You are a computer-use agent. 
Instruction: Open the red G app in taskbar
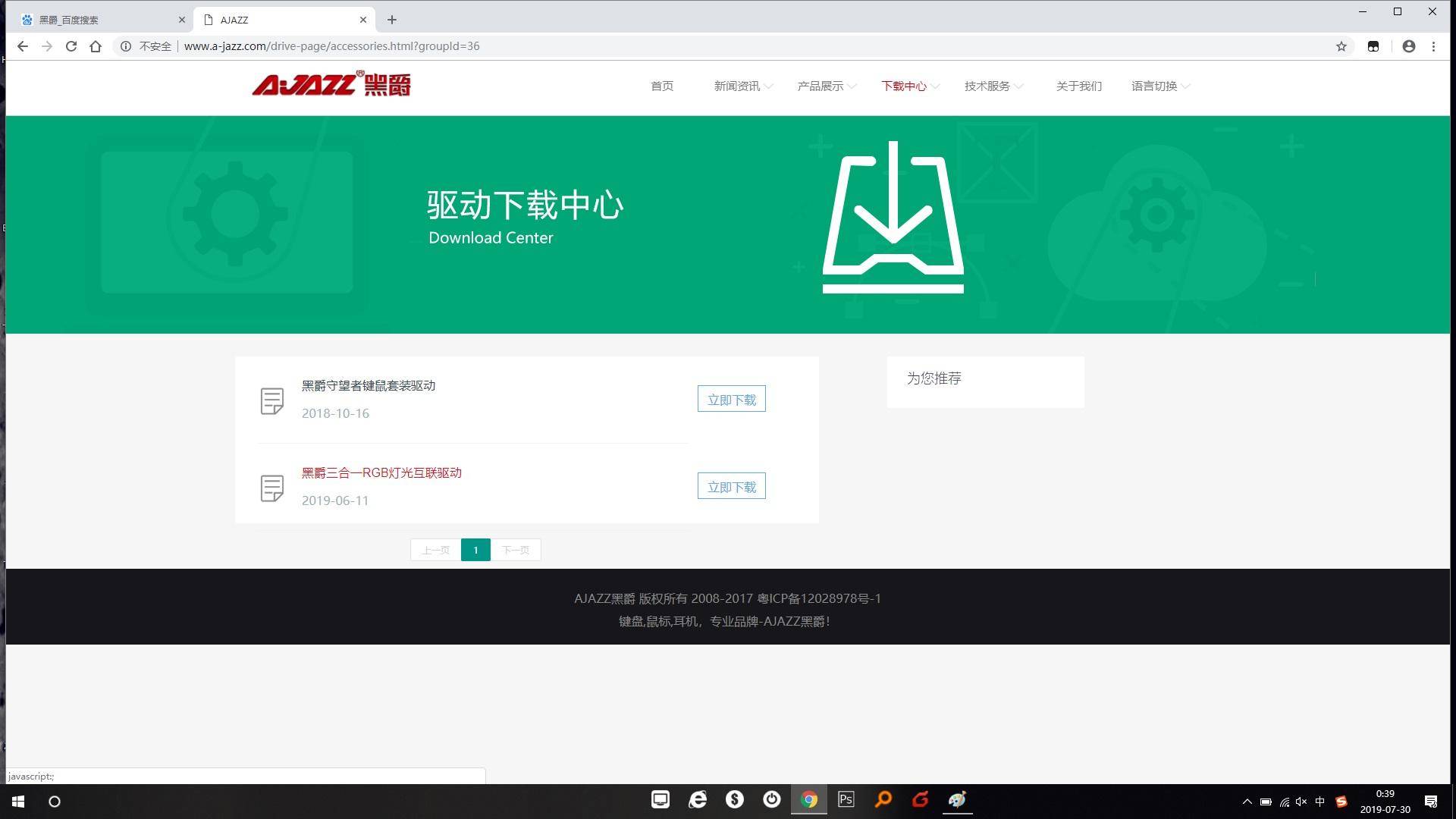(921, 800)
